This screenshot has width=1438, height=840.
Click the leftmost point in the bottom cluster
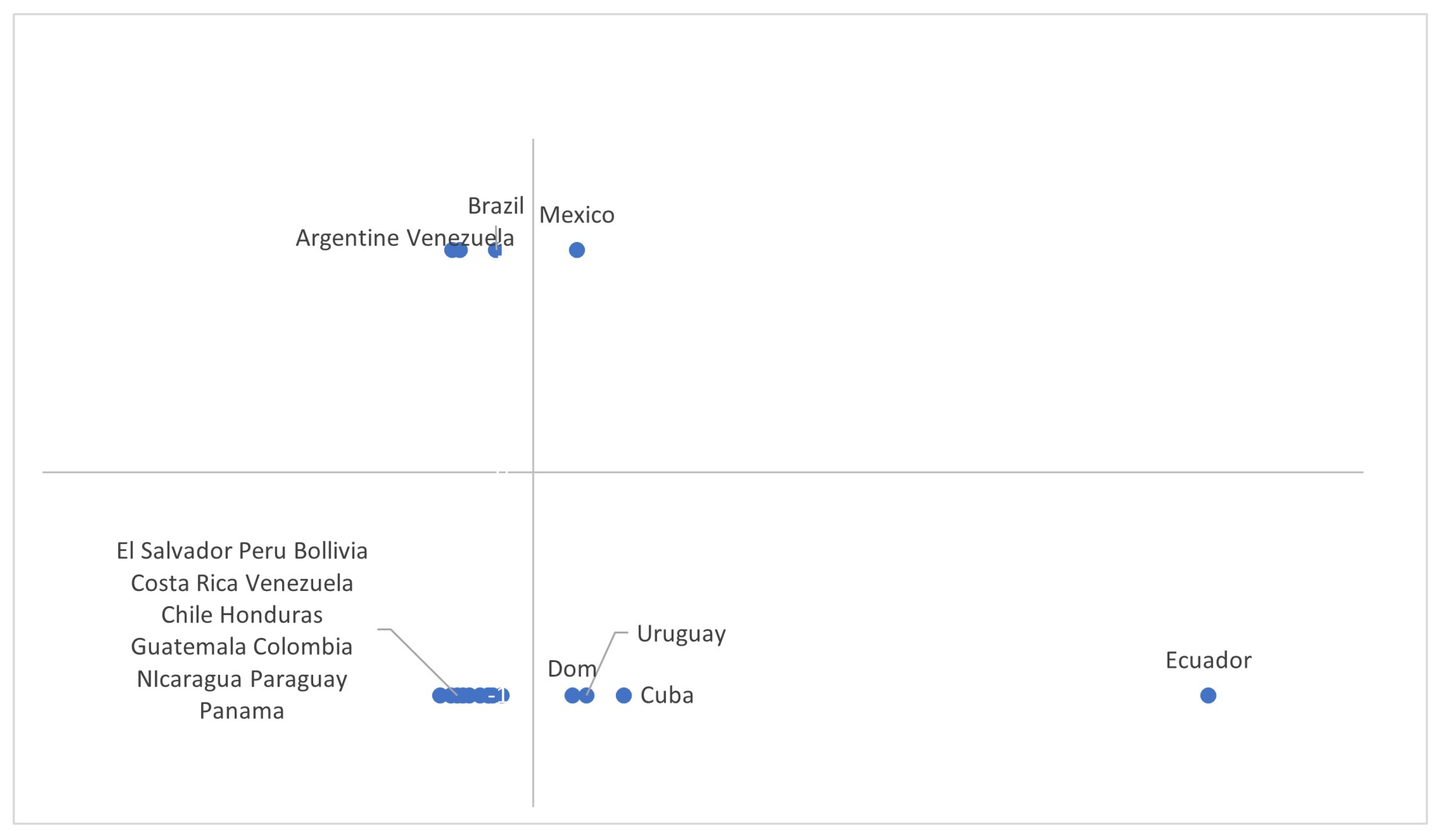tap(439, 695)
